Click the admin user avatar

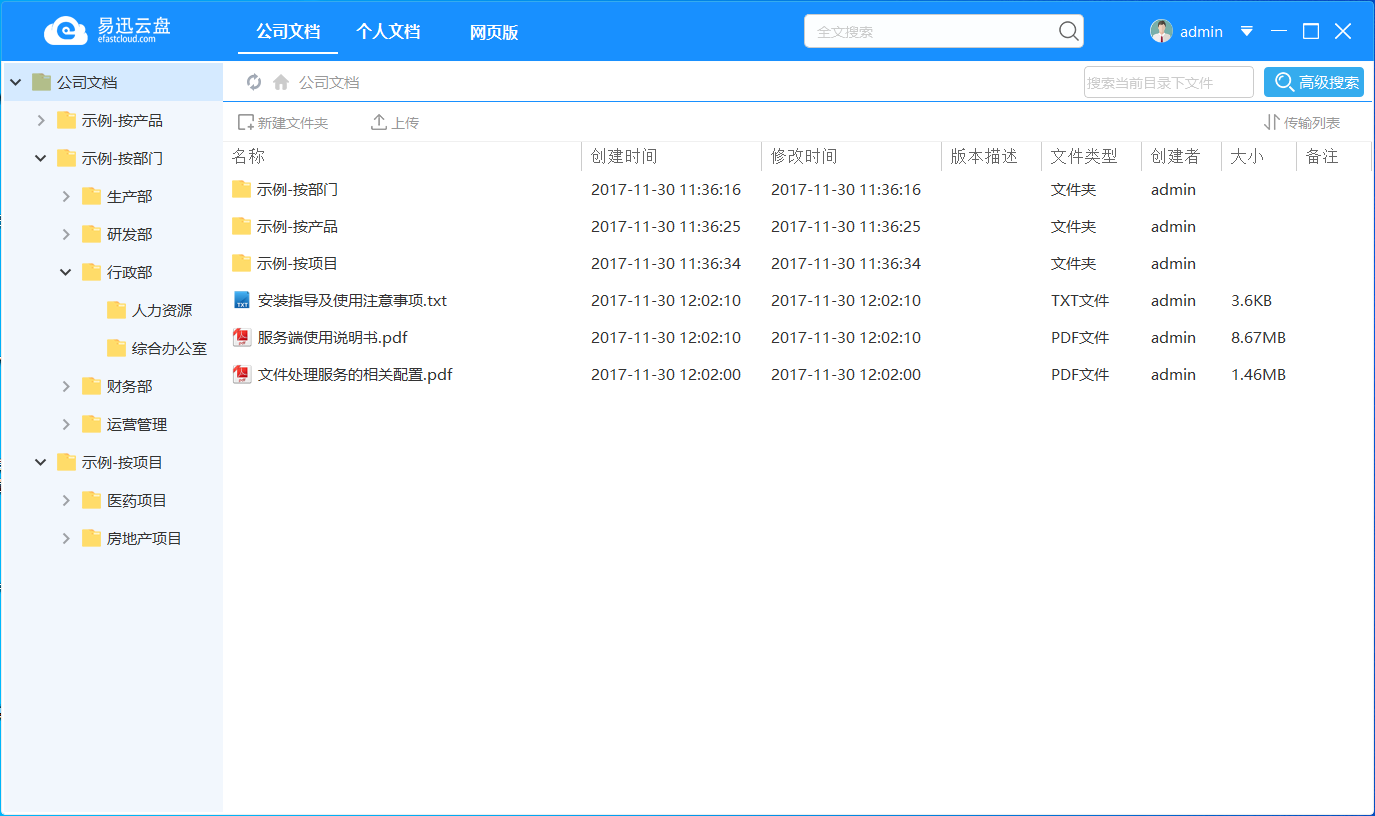point(1160,30)
